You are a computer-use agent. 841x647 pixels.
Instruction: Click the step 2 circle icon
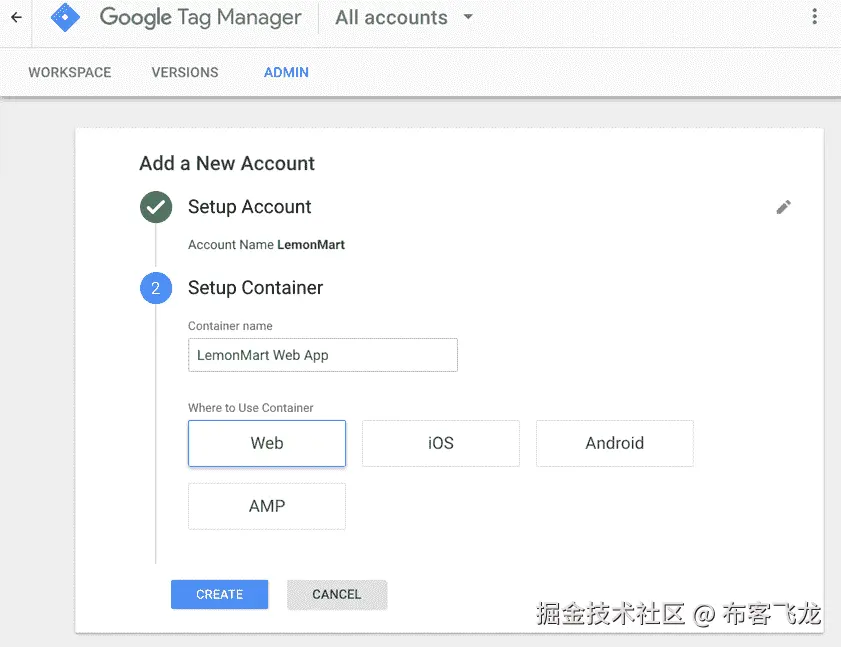156,288
